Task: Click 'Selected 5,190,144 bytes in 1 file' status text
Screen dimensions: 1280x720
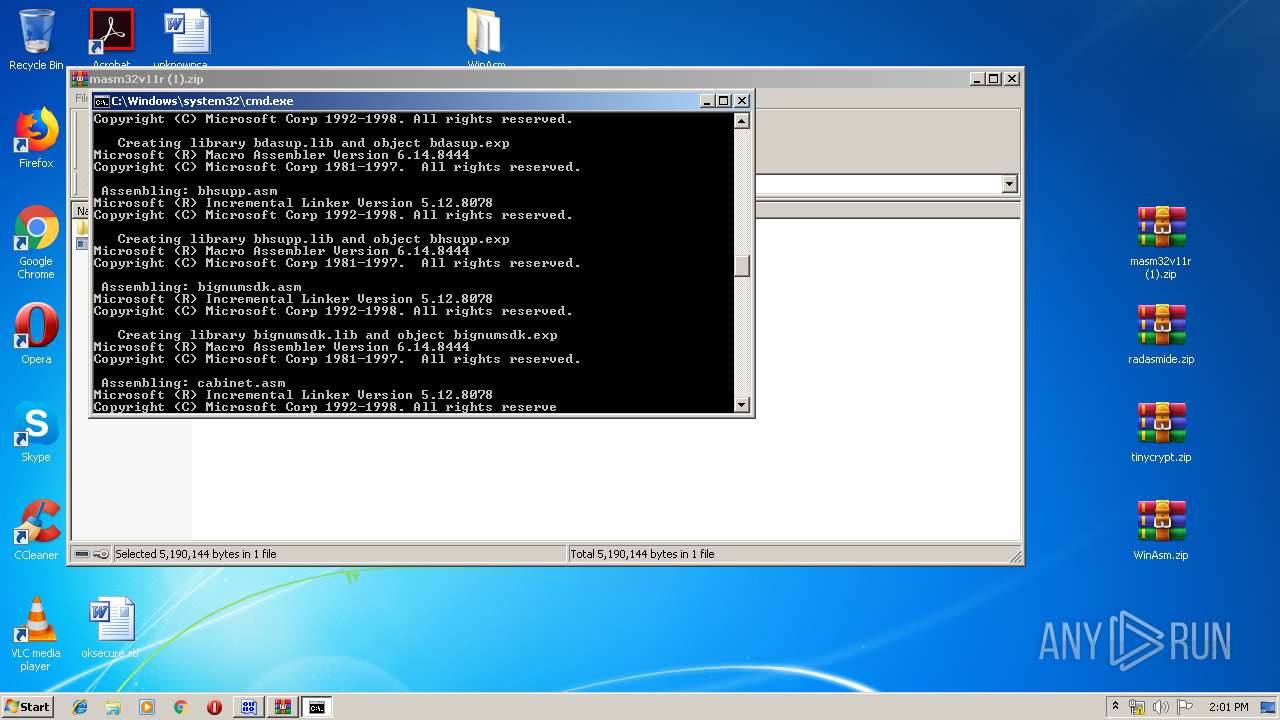Action: (196, 554)
